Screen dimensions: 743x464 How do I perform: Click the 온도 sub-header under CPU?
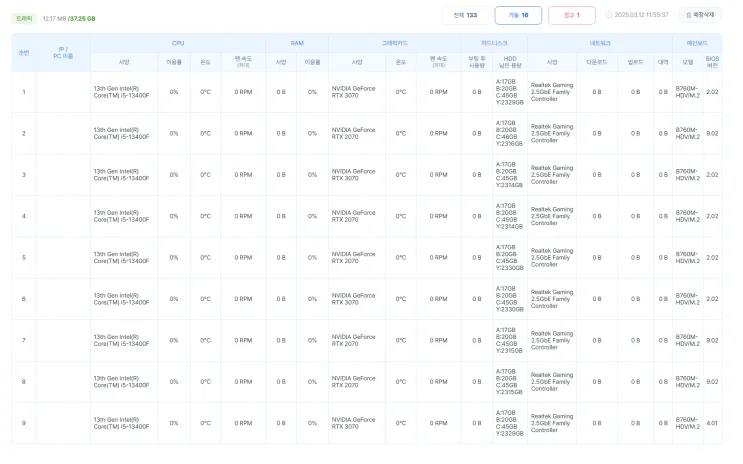tap(205, 62)
